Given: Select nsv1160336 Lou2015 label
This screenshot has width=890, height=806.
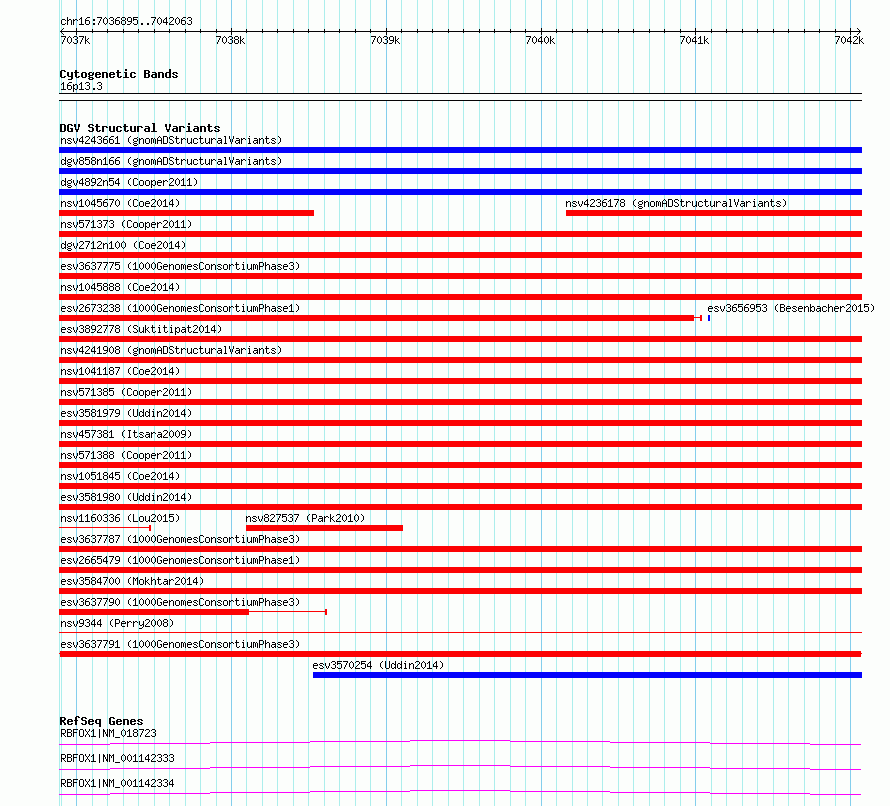Looking at the screenshot, I should pyautogui.click(x=120, y=518).
